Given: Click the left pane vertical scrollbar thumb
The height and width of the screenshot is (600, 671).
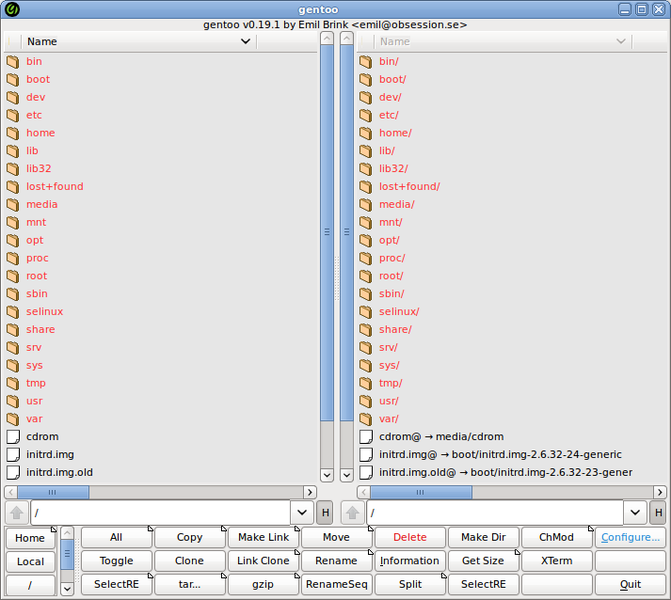Looking at the screenshot, I should click(327, 232).
